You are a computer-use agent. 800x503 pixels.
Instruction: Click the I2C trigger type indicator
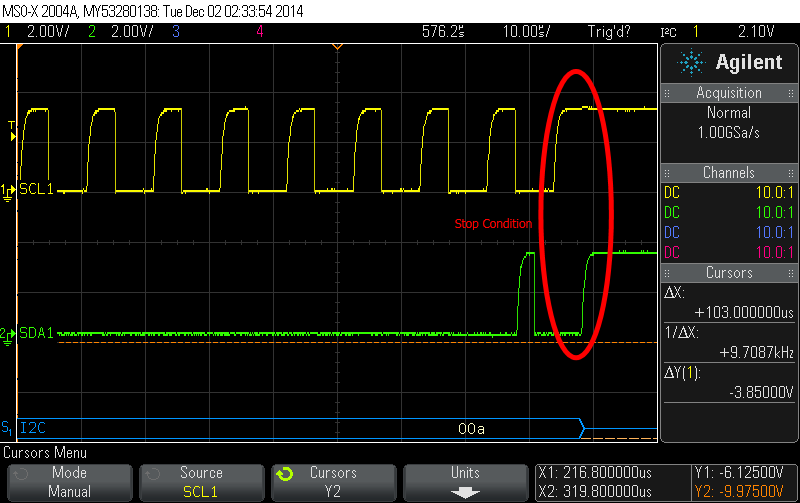coord(668,32)
